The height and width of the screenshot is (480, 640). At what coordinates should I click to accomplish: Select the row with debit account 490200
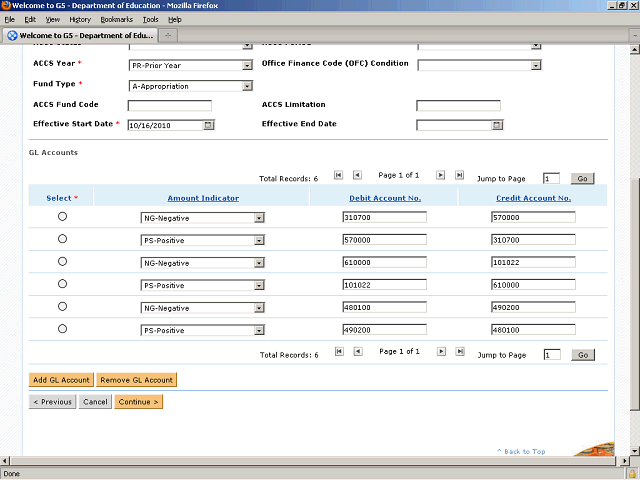pos(63,328)
